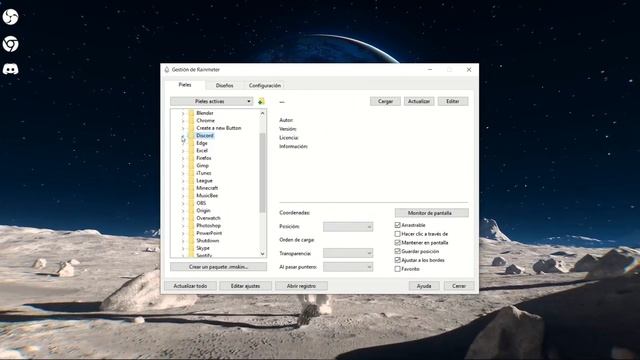Select the Origin entry in the skins list
The image size is (640, 360).
[x=203, y=210]
